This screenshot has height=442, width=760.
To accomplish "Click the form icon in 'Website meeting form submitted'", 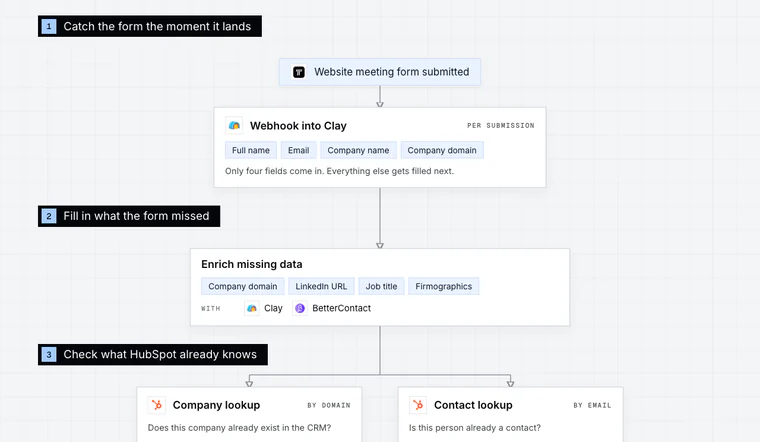I will point(299,72).
